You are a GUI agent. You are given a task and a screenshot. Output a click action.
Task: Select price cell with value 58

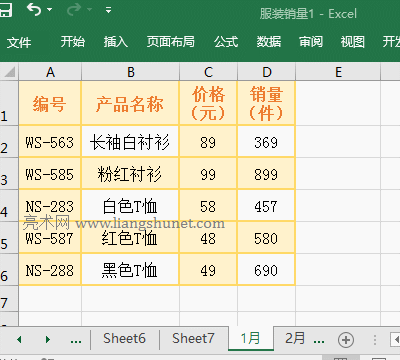click(x=208, y=206)
